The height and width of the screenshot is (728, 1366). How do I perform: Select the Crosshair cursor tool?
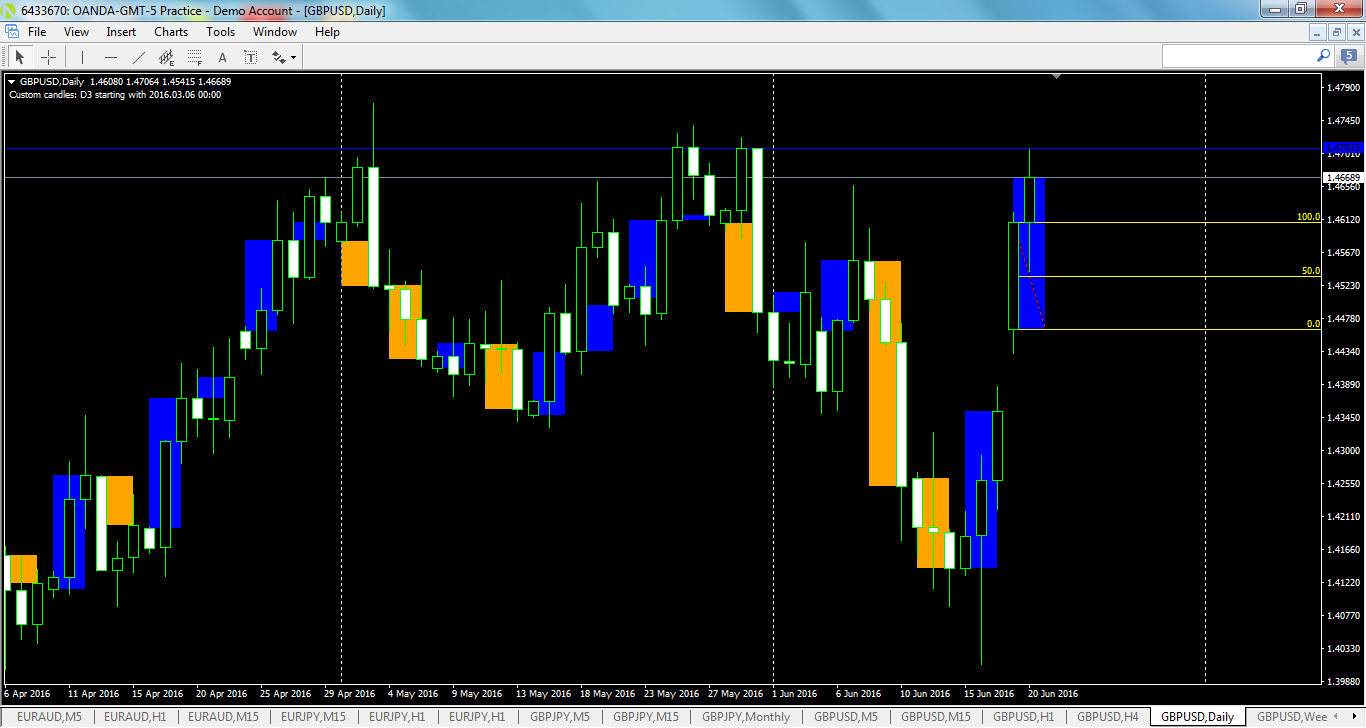click(x=48, y=56)
